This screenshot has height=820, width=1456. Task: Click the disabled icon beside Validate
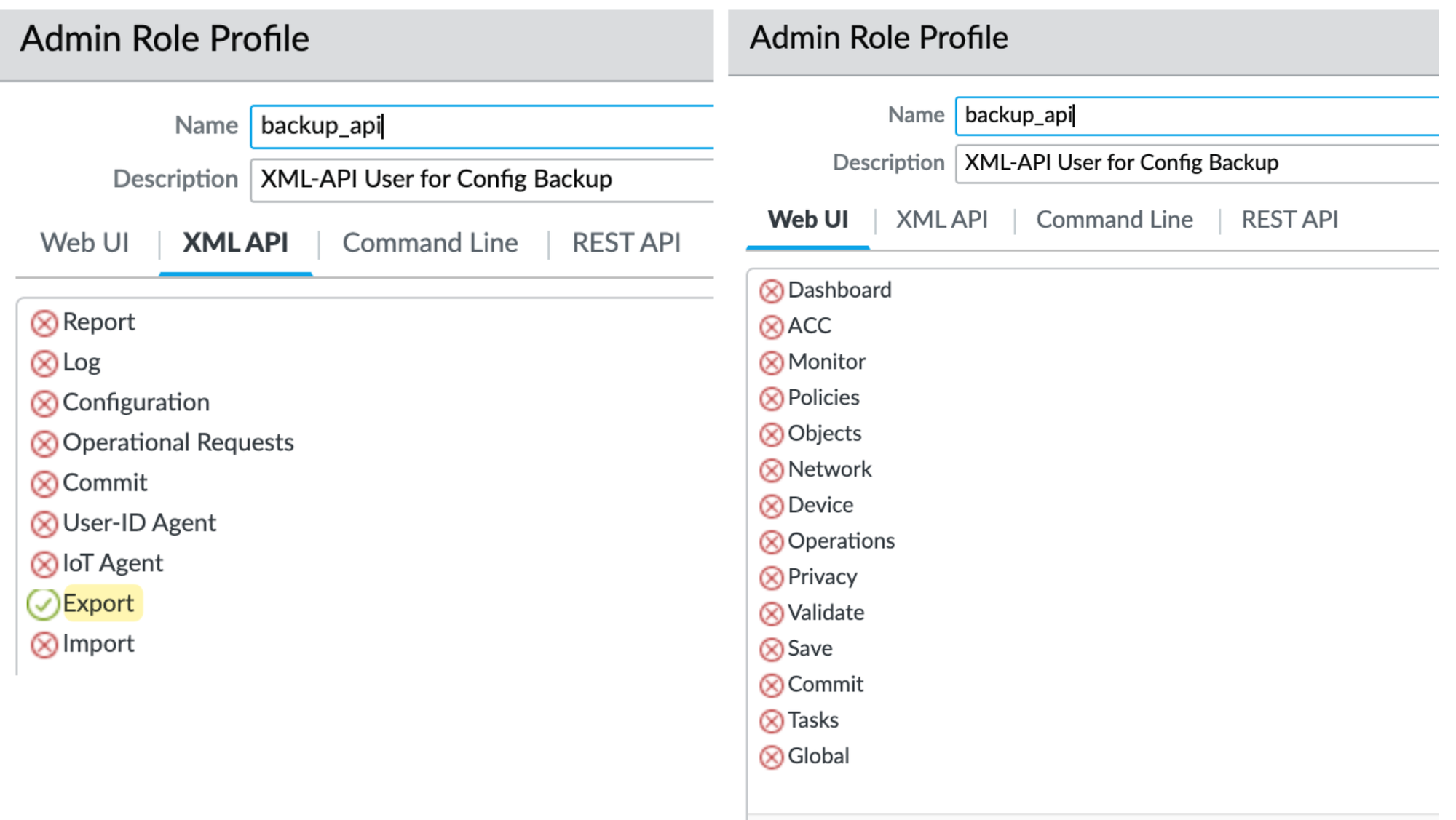771,613
